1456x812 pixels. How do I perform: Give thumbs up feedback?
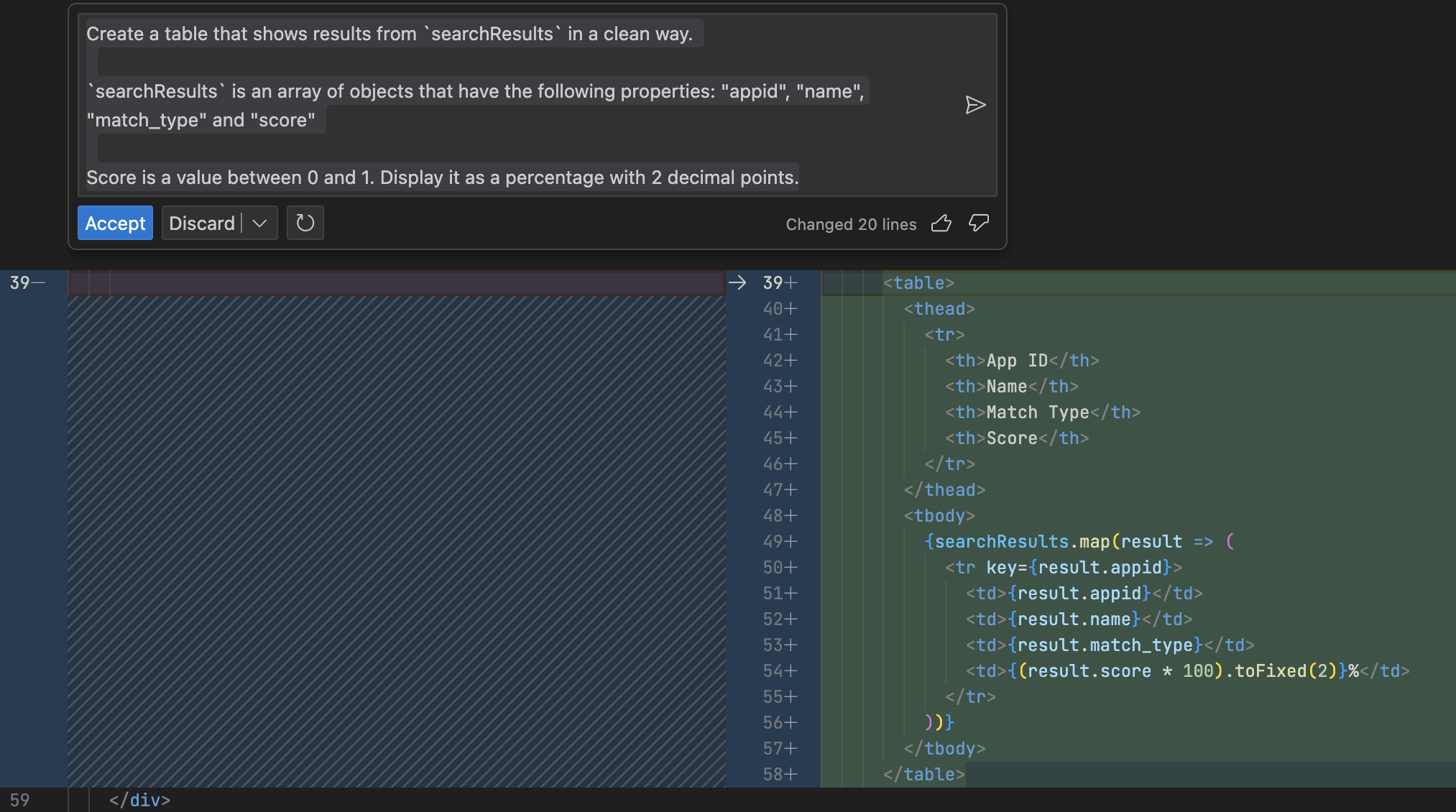coord(941,223)
